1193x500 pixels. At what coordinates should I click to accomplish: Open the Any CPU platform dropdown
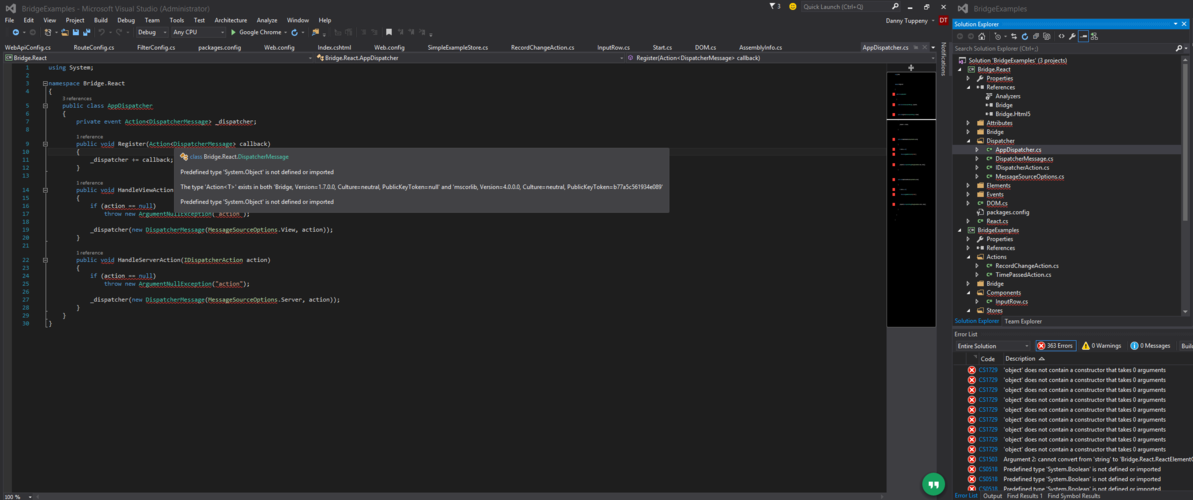point(198,32)
